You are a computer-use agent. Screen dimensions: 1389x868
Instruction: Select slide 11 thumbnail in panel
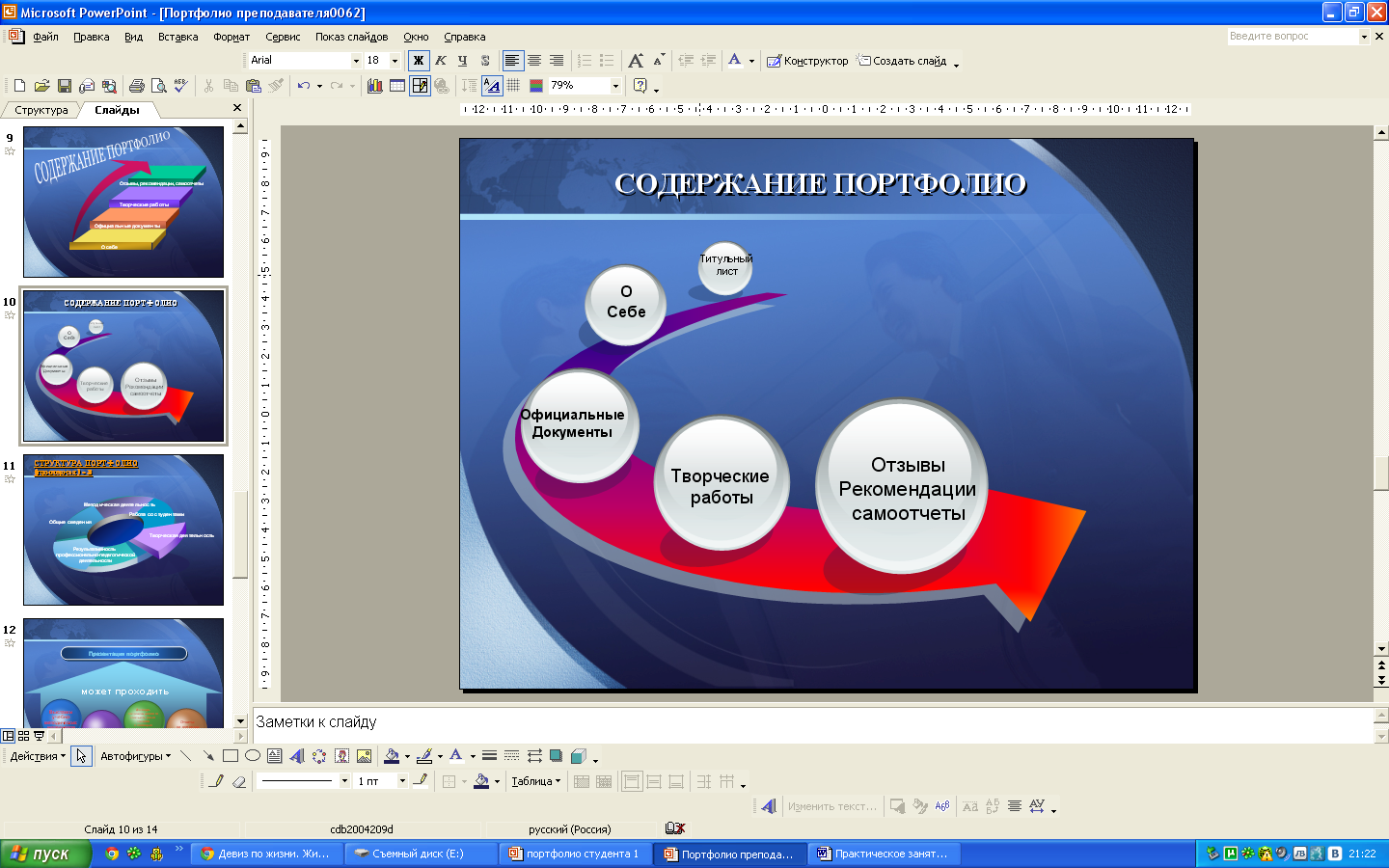(x=123, y=529)
